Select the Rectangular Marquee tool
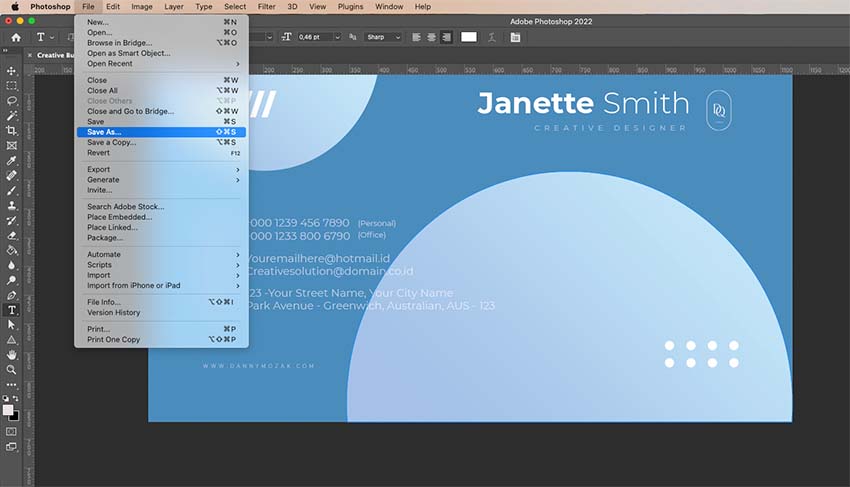 tap(11, 86)
